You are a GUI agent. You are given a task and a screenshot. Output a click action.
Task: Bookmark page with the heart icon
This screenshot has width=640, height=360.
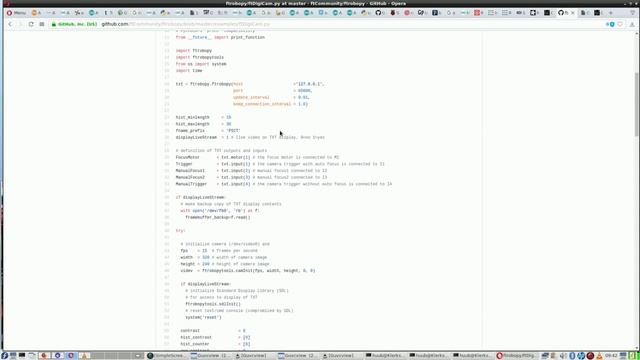tap(620, 24)
